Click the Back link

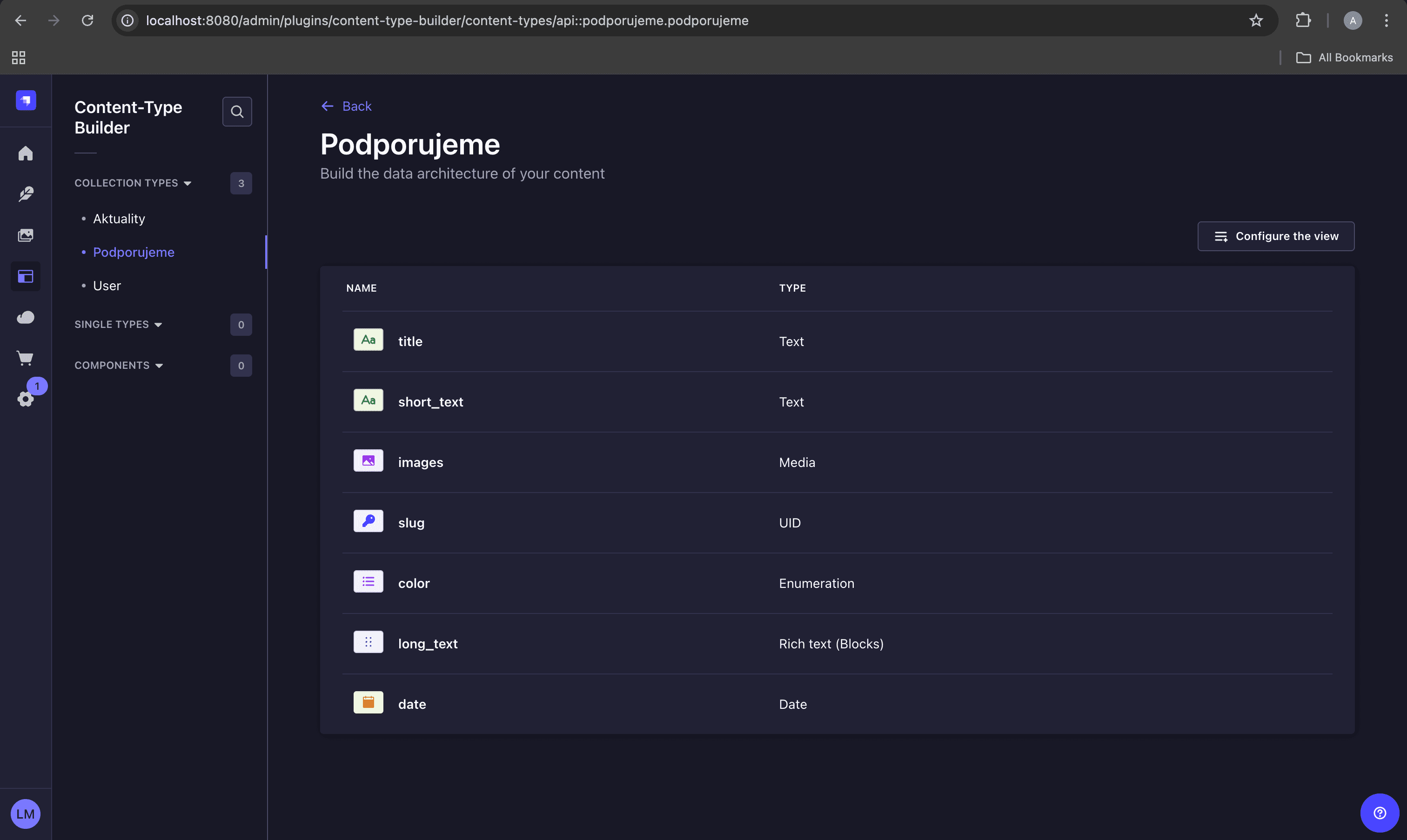pyautogui.click(x=346, y=106)
